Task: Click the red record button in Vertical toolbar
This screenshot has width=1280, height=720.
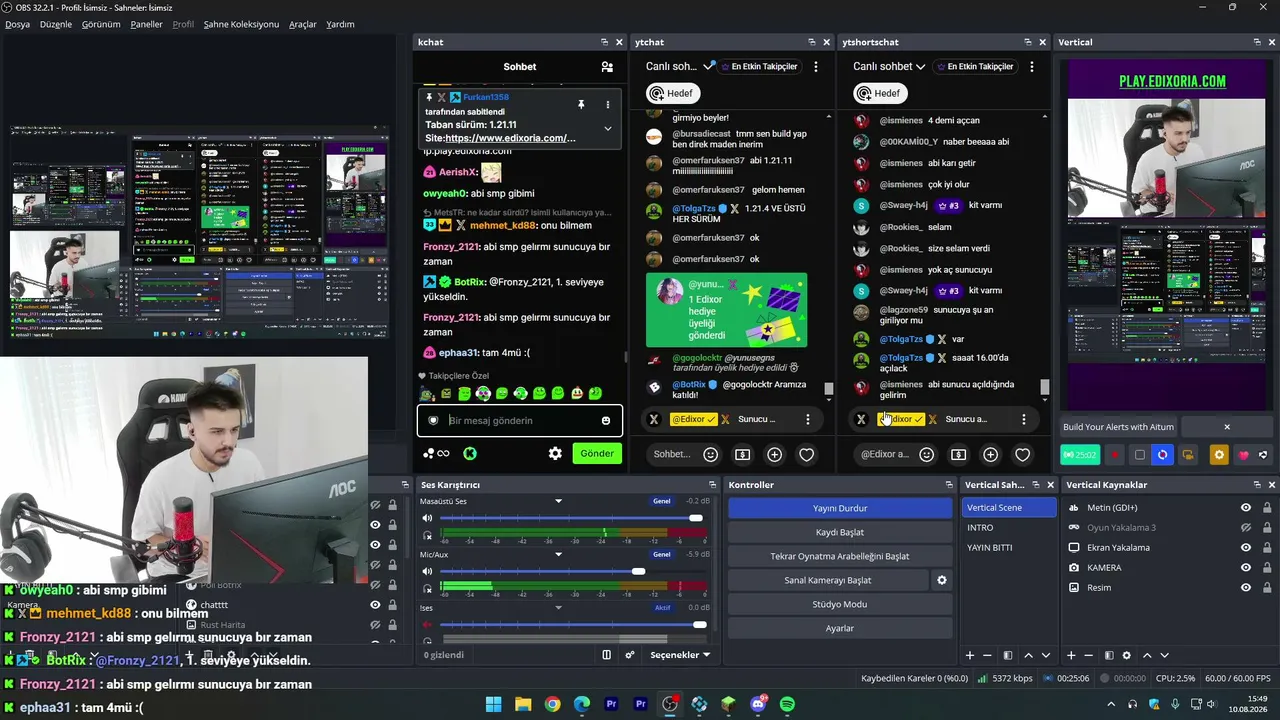Action: tap(1115, 455)
